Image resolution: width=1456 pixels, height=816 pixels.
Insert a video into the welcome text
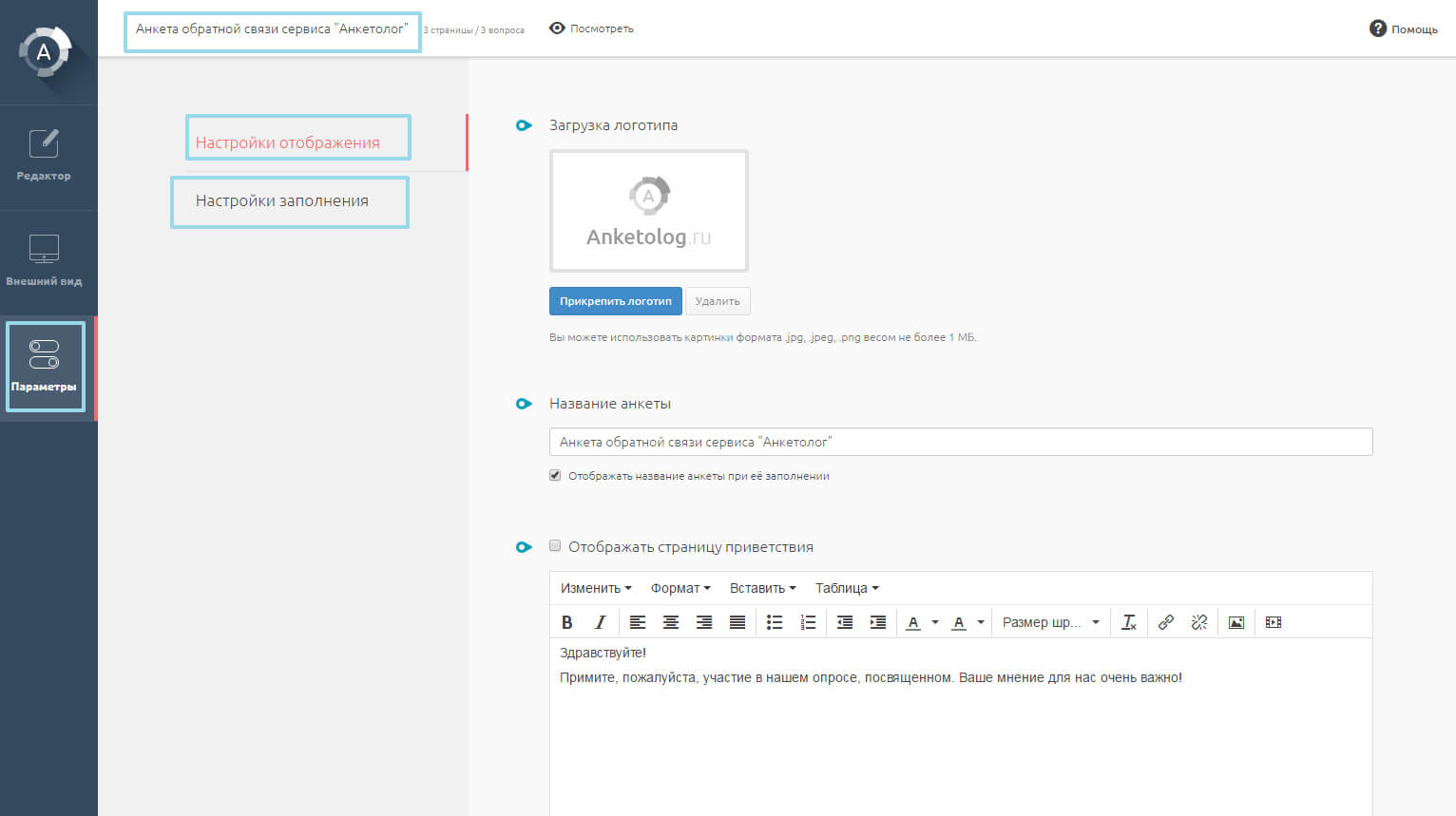click(x=1274, y=622)
